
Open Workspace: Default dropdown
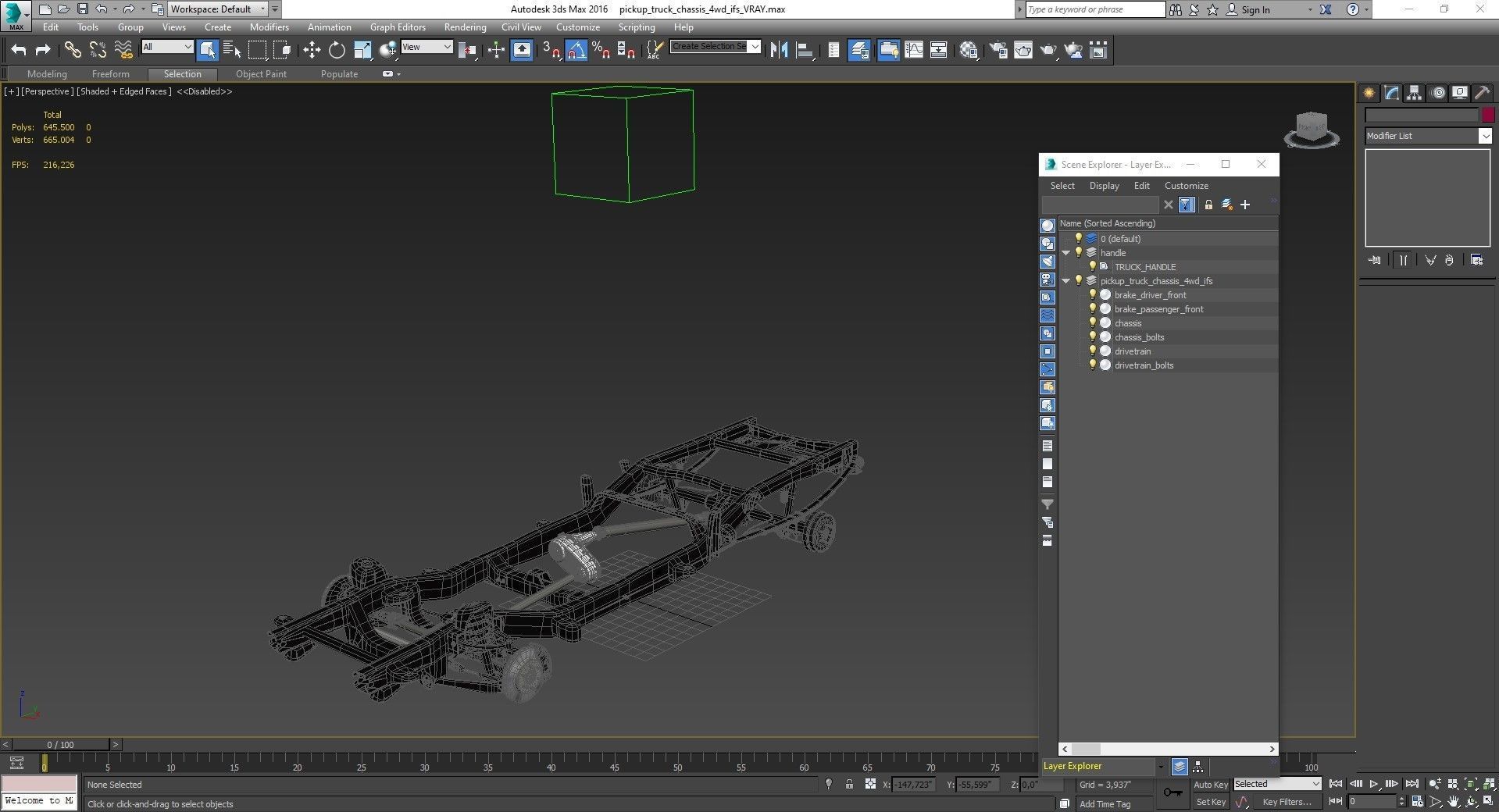pyautogui.click(x=218, y=9)
